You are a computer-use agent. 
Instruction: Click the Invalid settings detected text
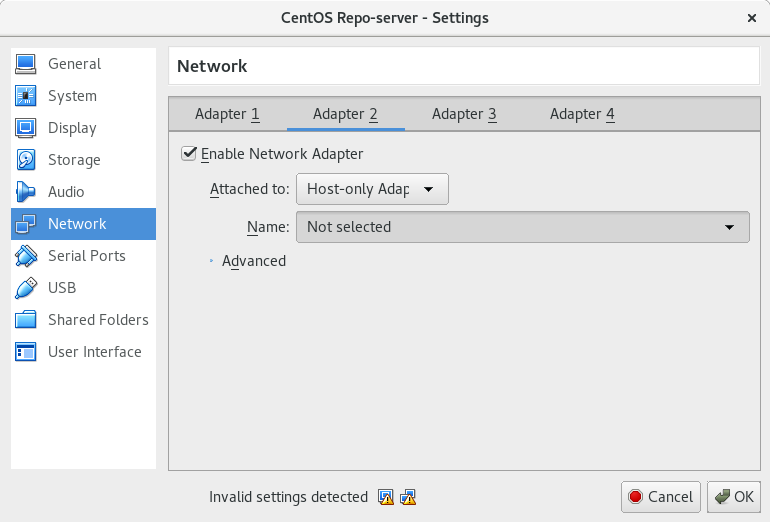[288, 497]
